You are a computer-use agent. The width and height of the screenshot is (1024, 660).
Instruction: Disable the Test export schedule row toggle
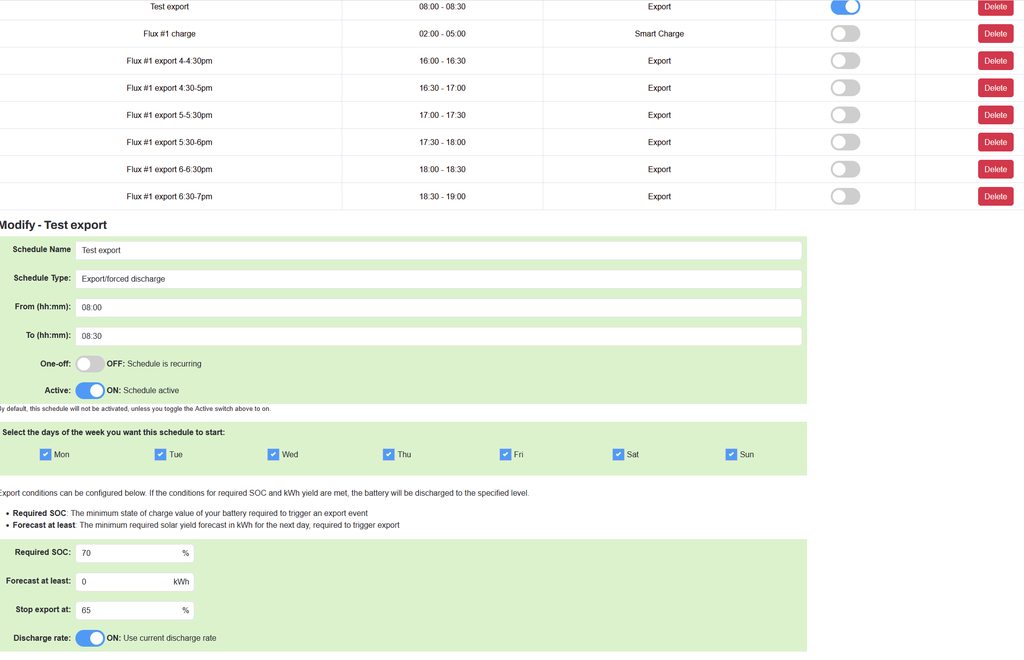click(x=845, y=7)
